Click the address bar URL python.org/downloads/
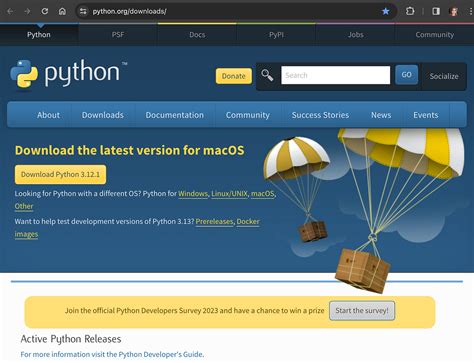This screenshot has width=474, height=363. click(x=129, y=11)
